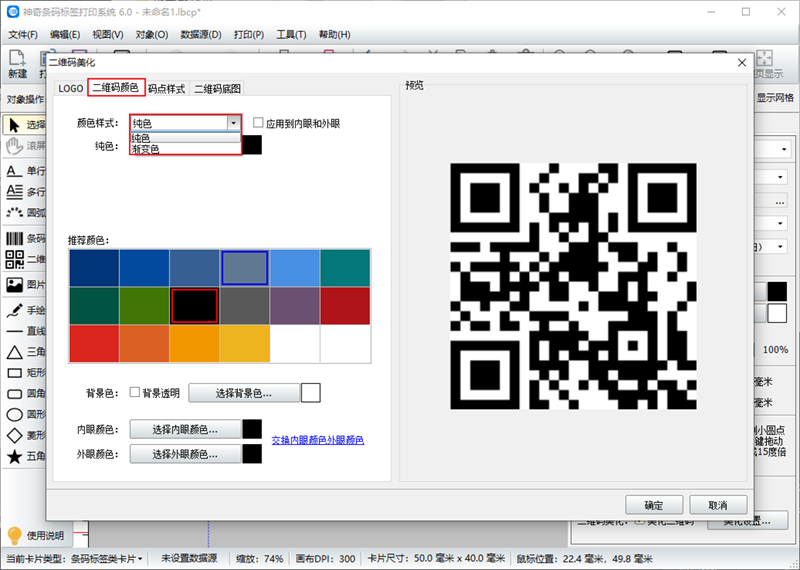Pick the olive green recommended color swatch

coord(144,306)
